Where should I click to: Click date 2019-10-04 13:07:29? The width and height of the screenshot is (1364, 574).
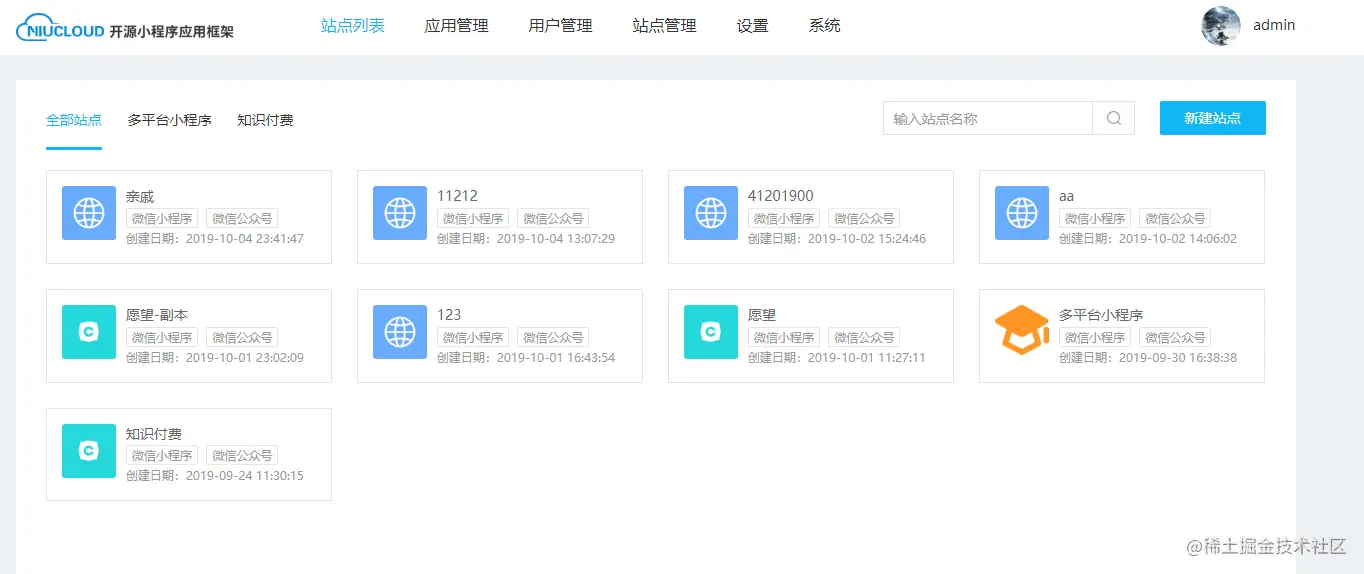[x=556, y=239]
